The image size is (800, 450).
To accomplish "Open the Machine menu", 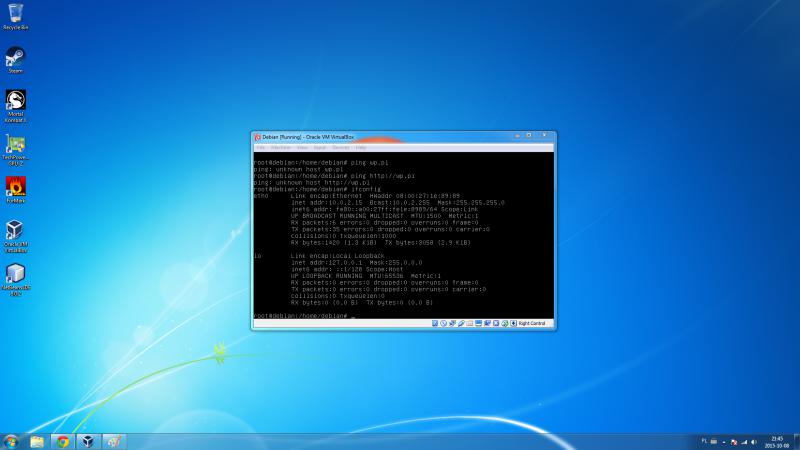I will (281, 147).
